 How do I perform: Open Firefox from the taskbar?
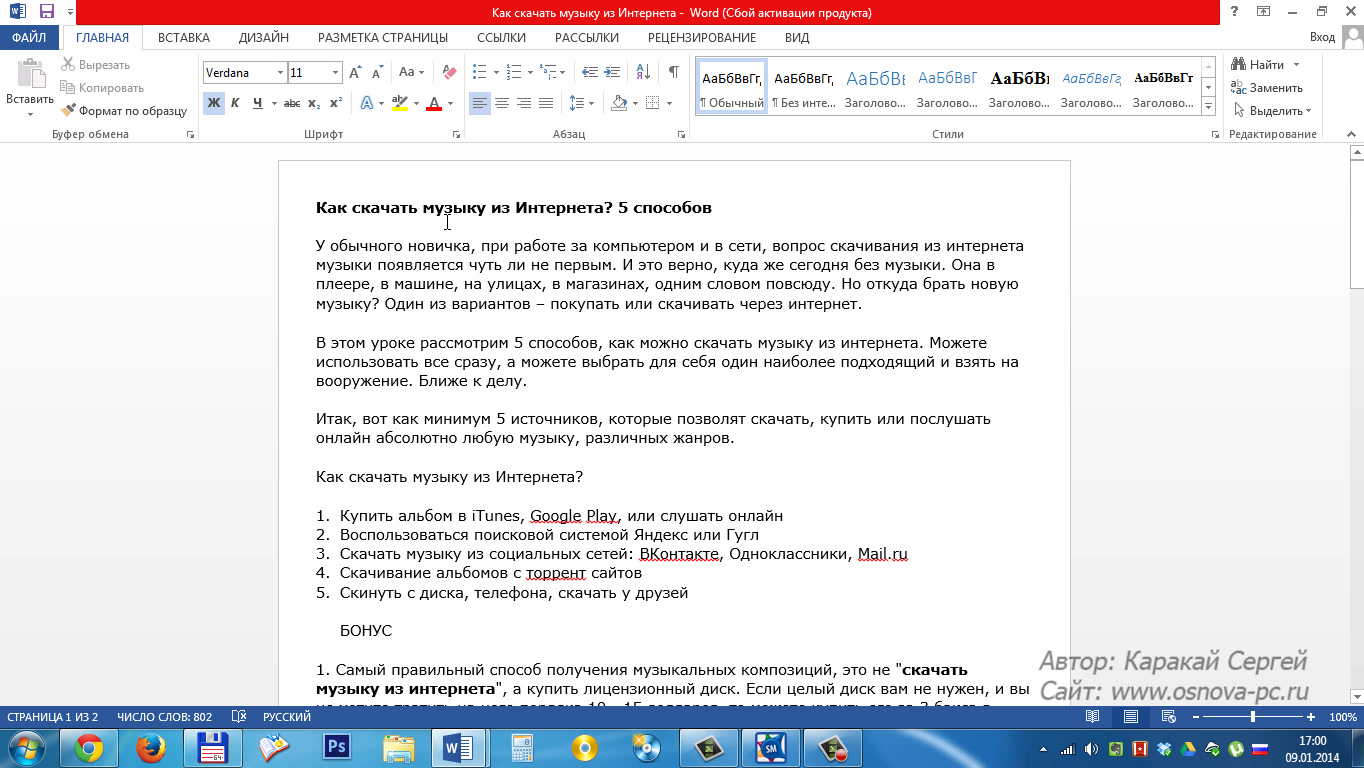coord(151,748)
